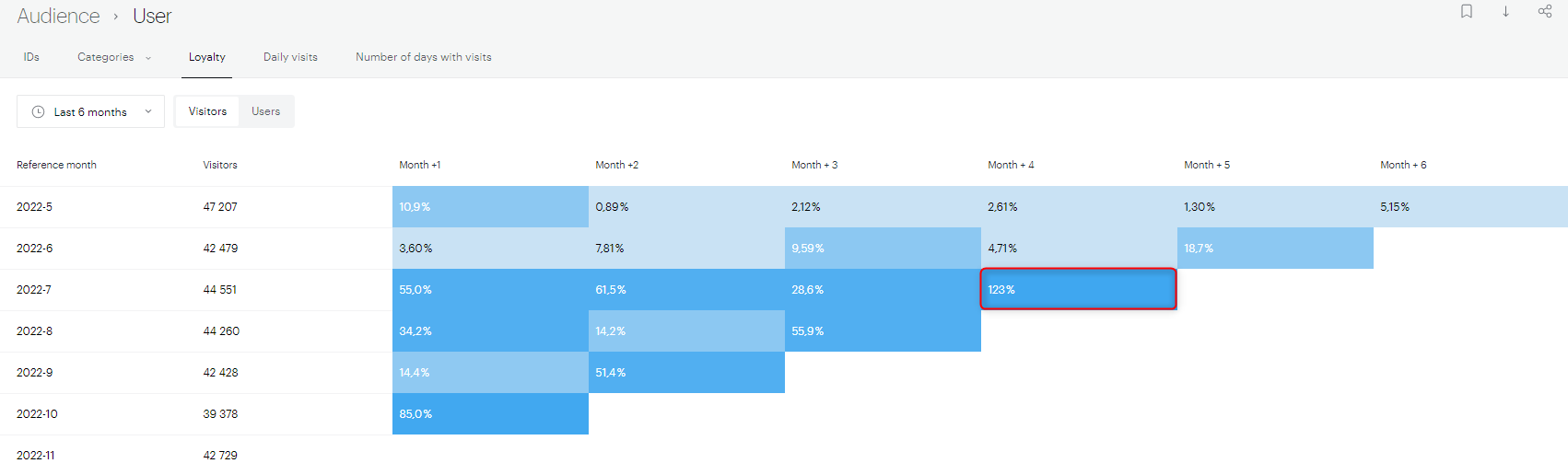The height and width of the screenshot is (475, 1568).
Task: Expand the Categories tab dropdown
Action: click(114, 57)
